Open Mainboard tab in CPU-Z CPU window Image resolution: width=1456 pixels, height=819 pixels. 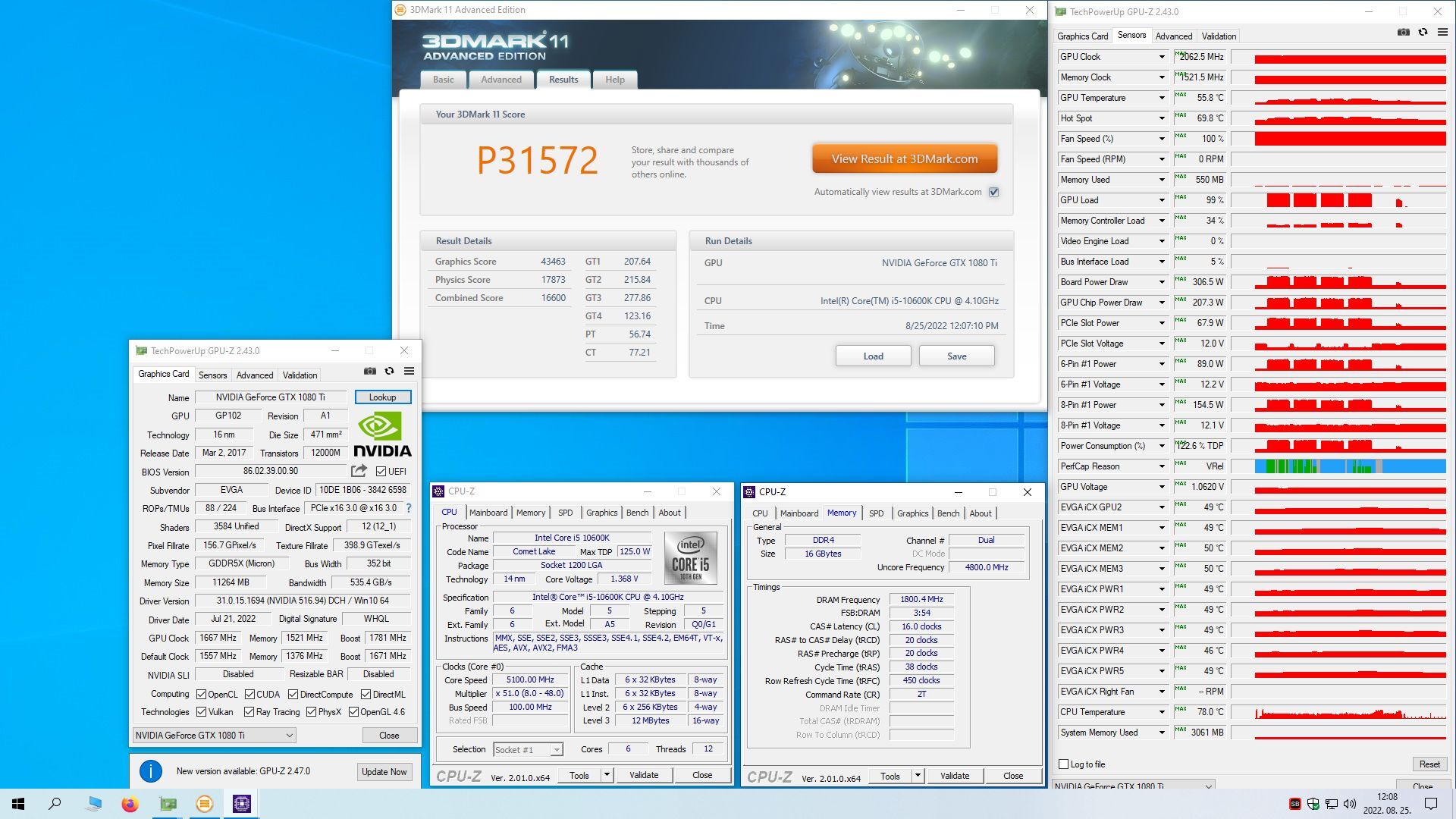488,513
